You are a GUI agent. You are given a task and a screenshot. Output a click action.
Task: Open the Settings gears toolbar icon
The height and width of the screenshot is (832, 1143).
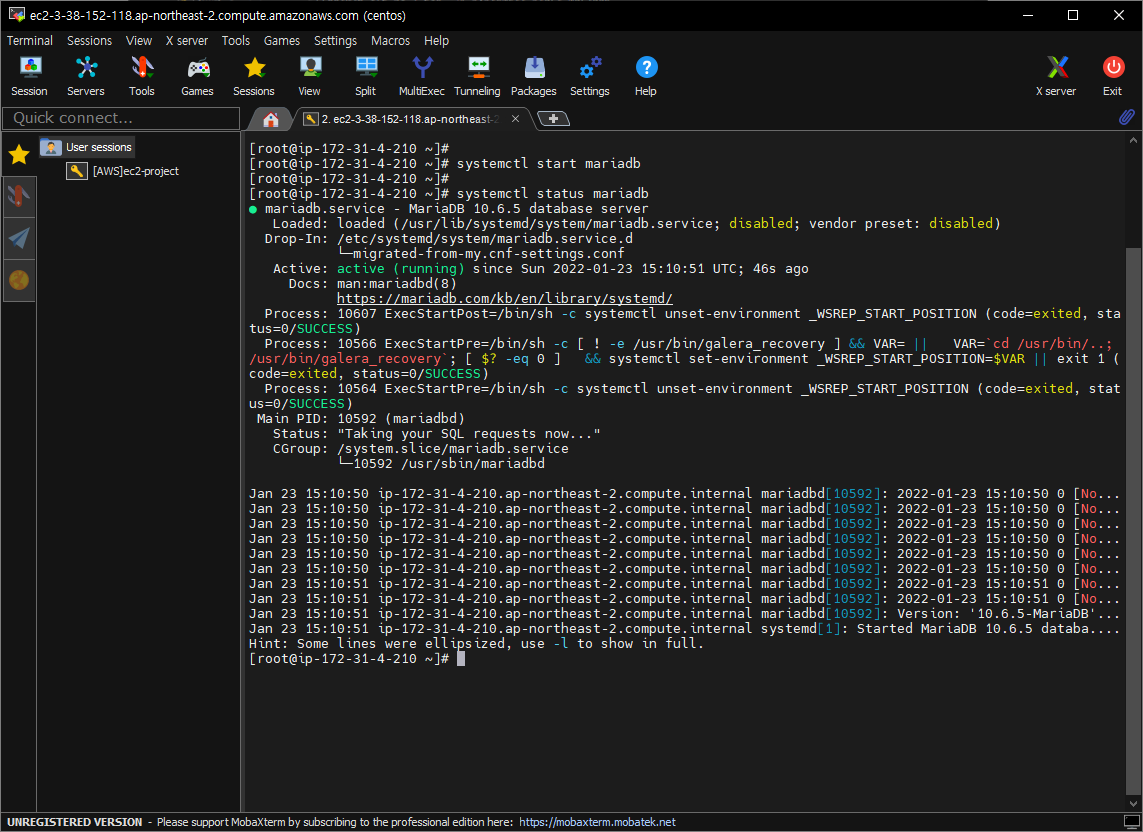(590, 76)
